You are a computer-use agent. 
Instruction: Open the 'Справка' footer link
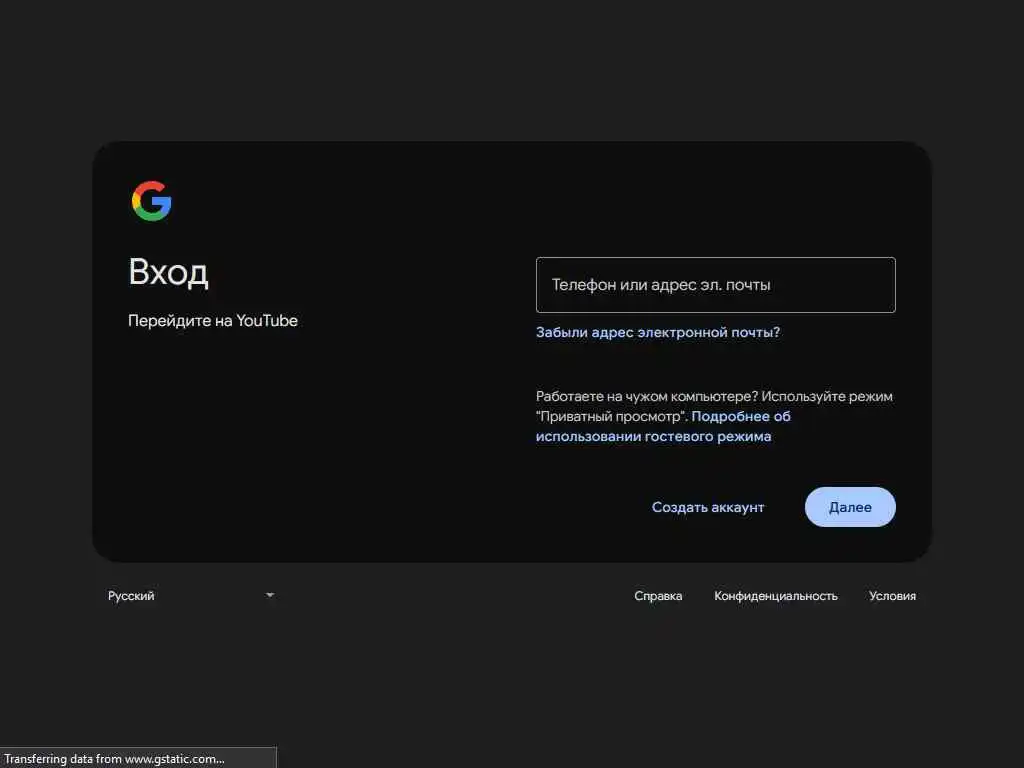tap(658, 596)
